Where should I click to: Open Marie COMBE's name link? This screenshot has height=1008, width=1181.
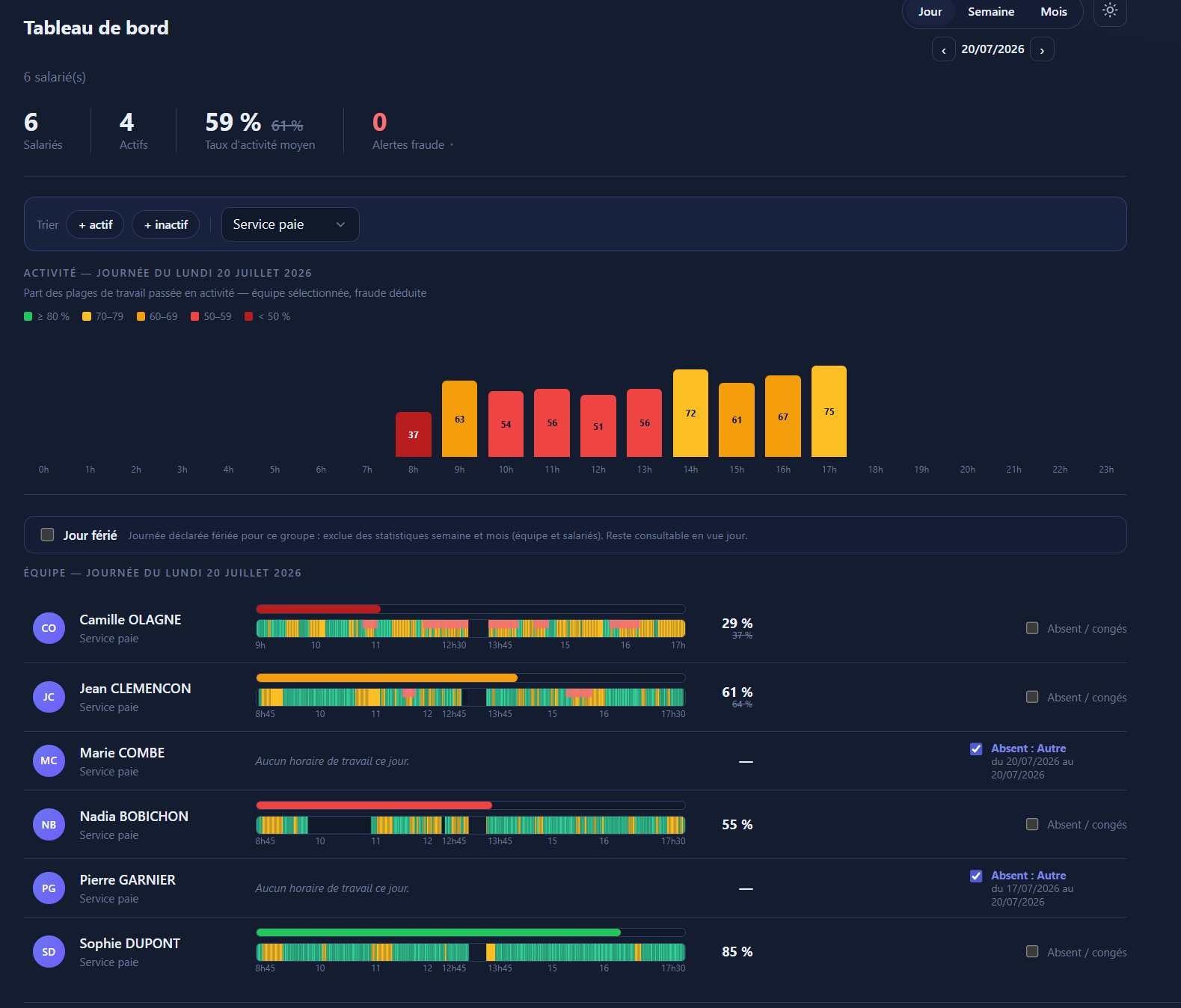123,753
